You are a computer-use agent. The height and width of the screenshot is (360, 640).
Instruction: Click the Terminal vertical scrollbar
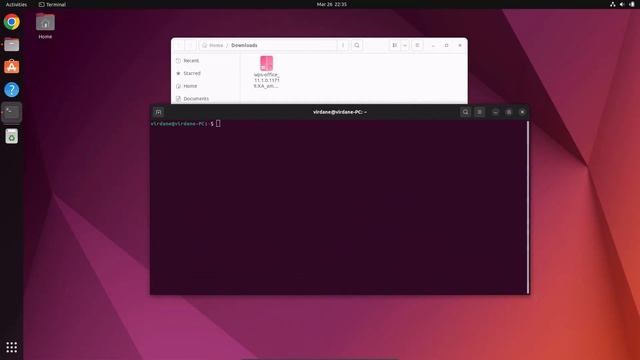(x=528, y=207)
